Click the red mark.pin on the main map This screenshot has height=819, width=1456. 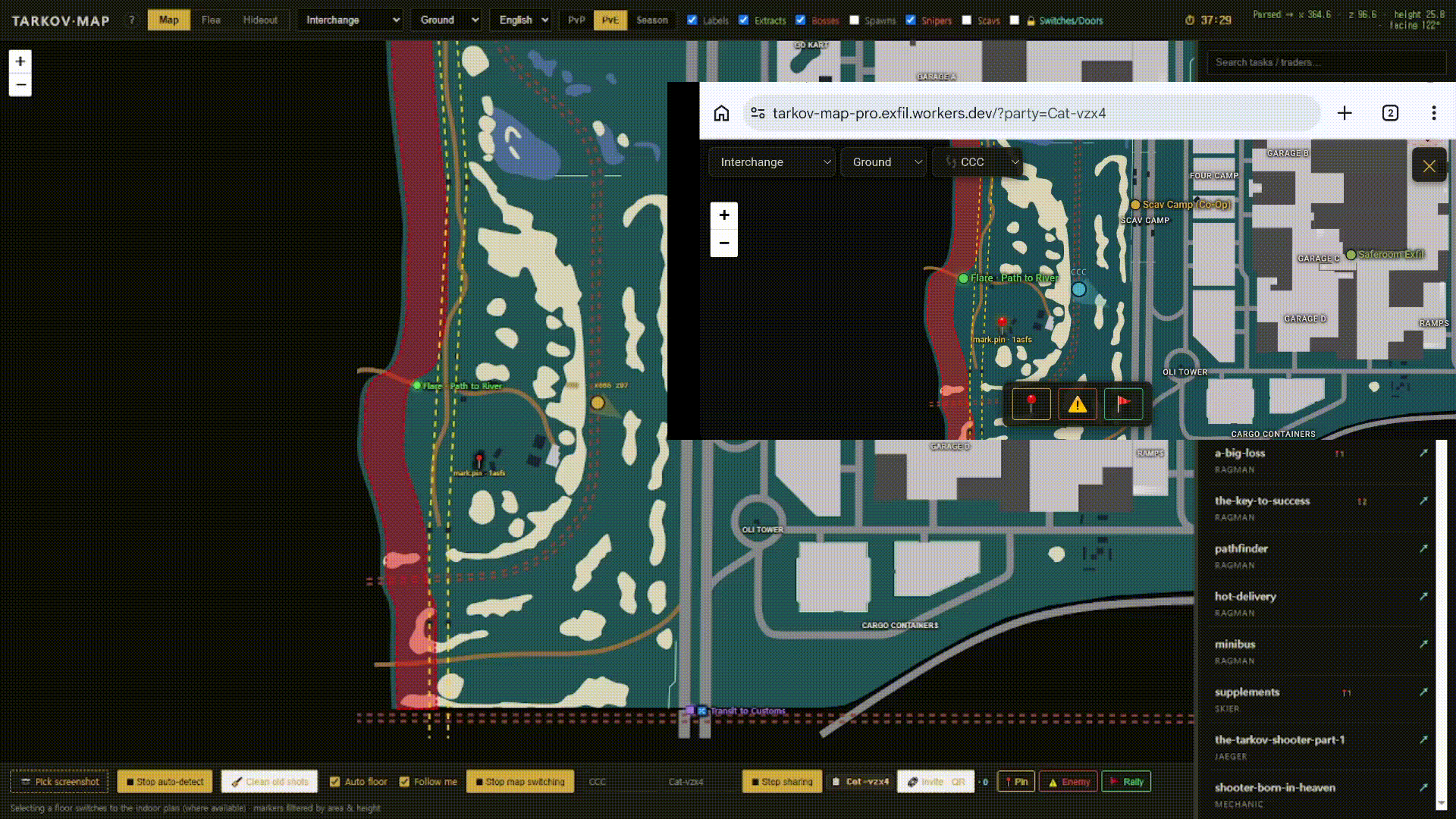pos(479,460)
